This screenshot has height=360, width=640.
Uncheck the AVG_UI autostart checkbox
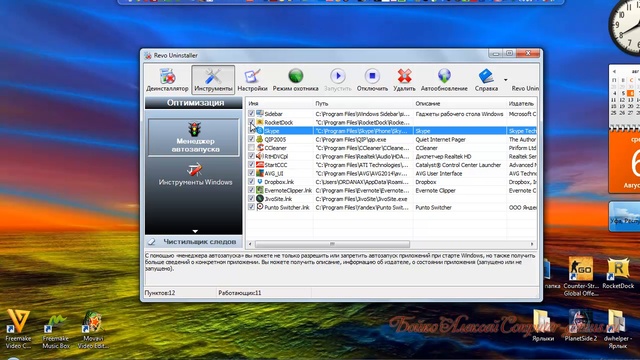[x=251, y=173]
